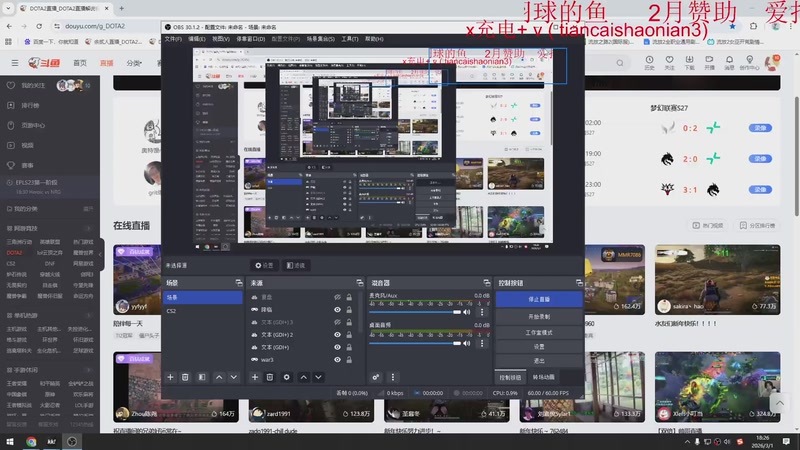Mute the desktop audio speaker icon

point(466,343)
